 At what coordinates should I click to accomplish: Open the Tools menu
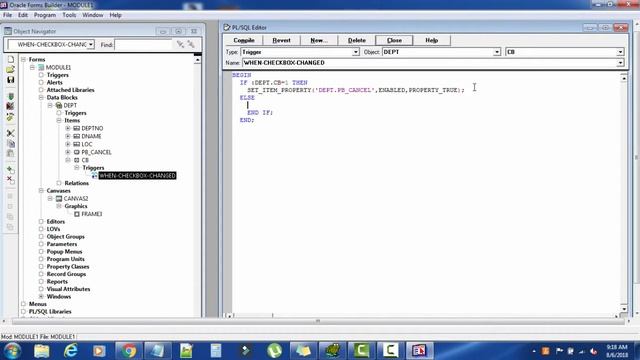(x=69, y=15)
